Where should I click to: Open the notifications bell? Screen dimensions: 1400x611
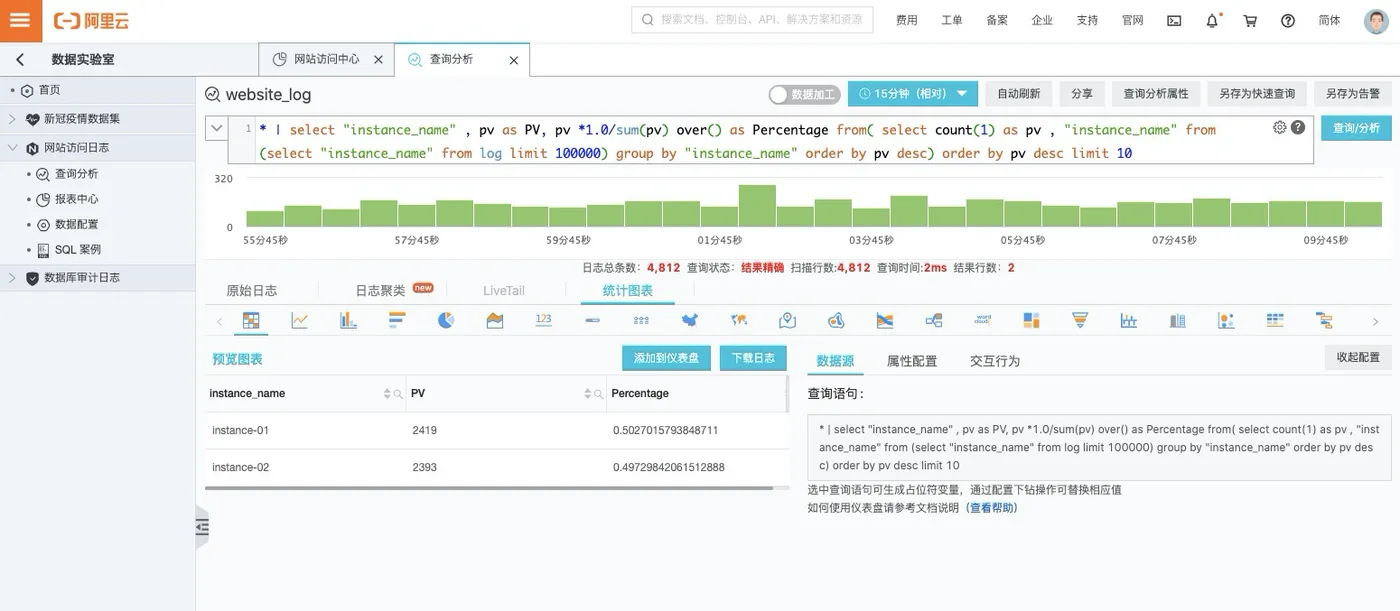pyautogui.click(x=1212, y=20)
